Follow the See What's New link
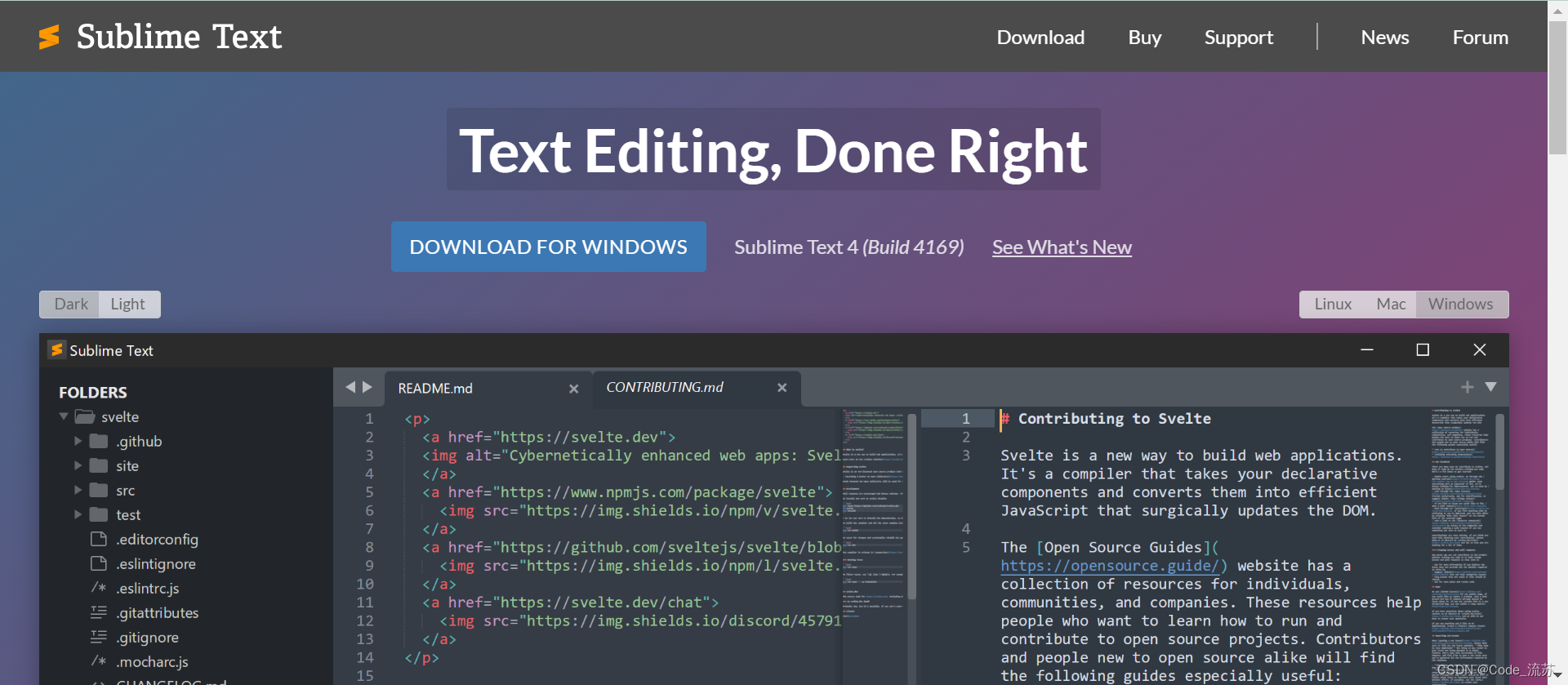 click(1062, 247)
